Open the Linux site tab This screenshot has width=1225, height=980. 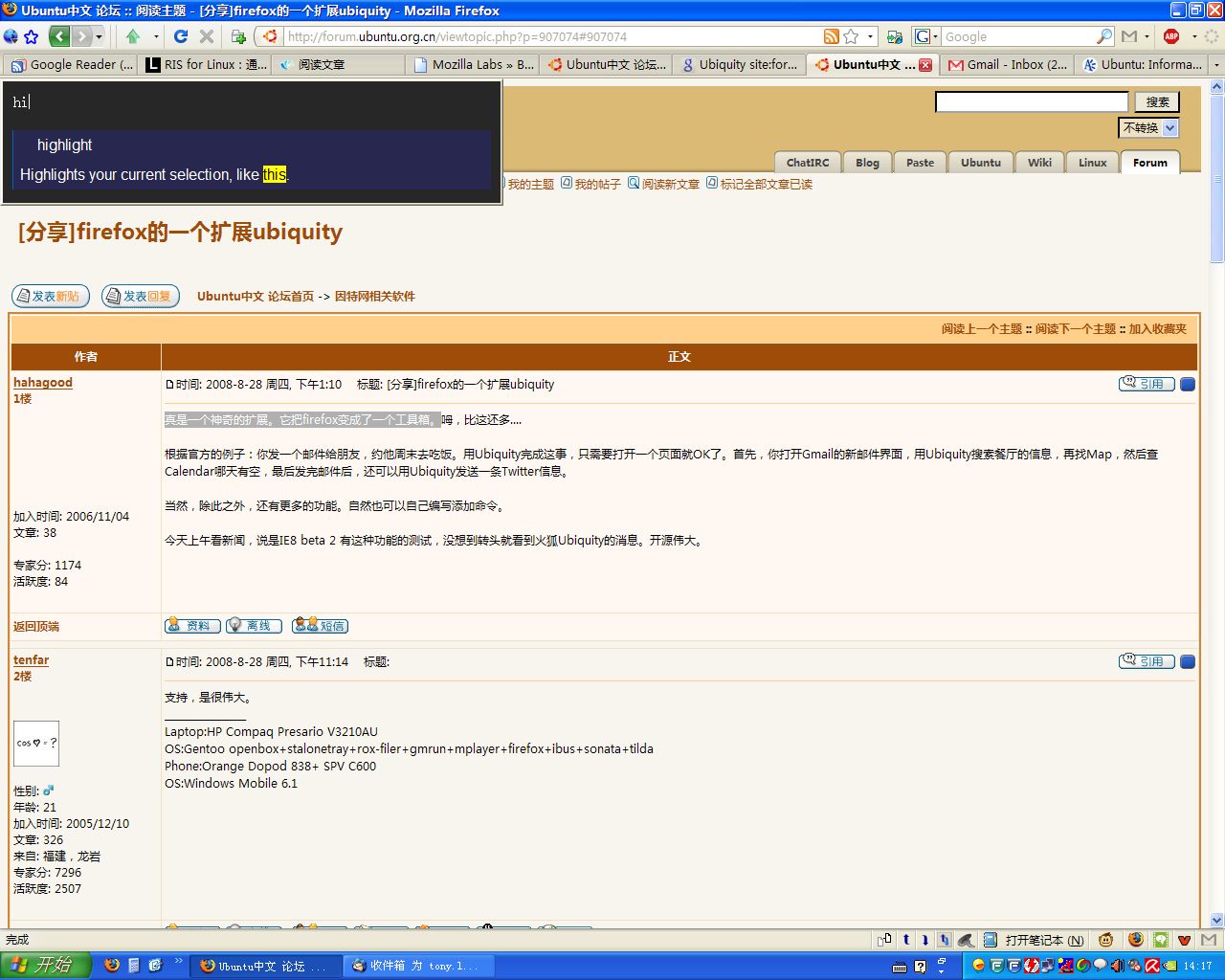click(x=1092, y=163)
